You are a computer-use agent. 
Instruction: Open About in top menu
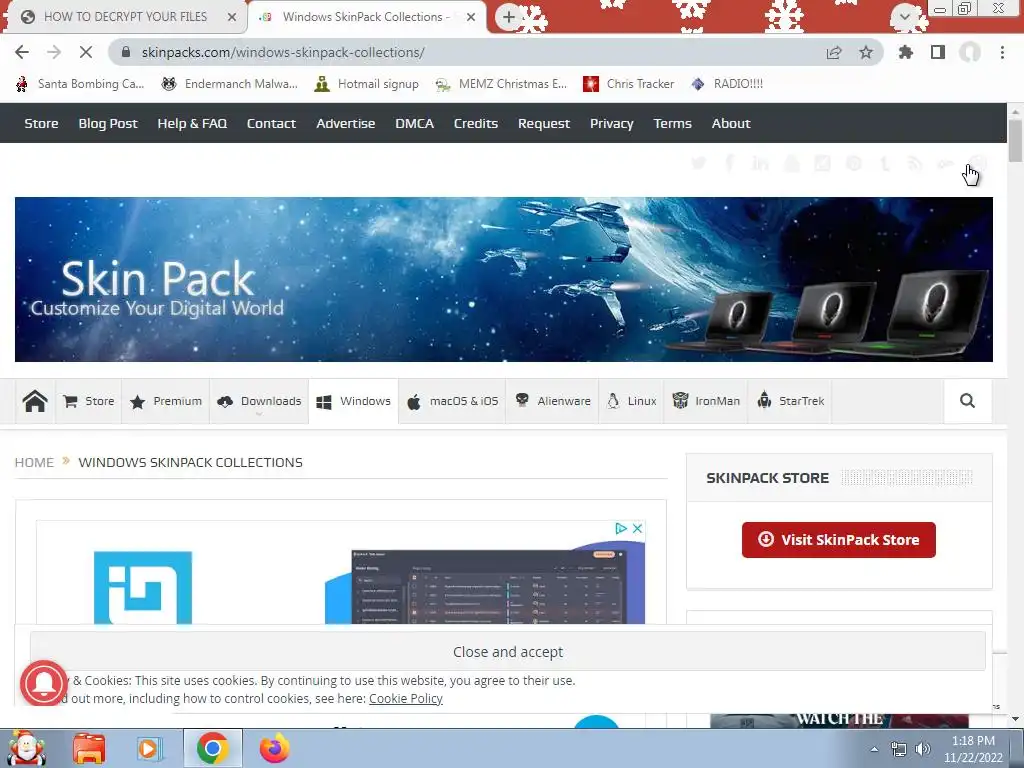click(x=731, y=123)
